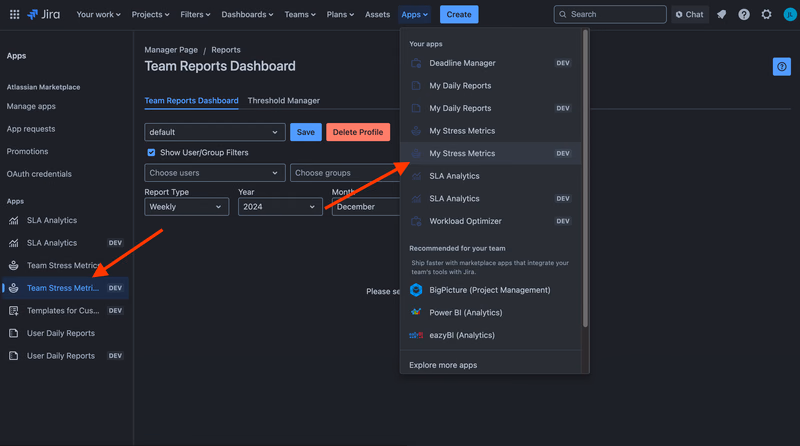The width and height of the screenshot is (800, 446).
Task: Open the Assets menu item
Action: [377, 14]
